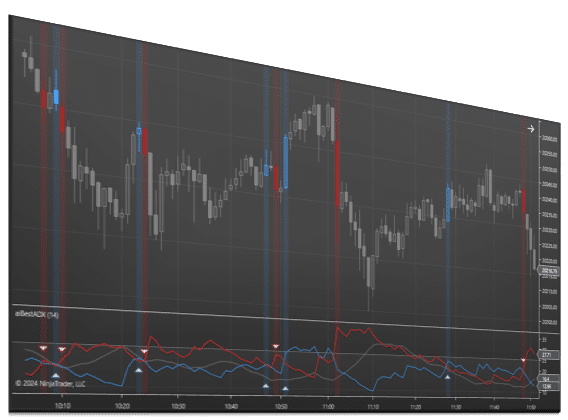Viewport: 568px width, 420px height.
Task: Click the 11:20 time axis label
Action: [x=415, y=407]
